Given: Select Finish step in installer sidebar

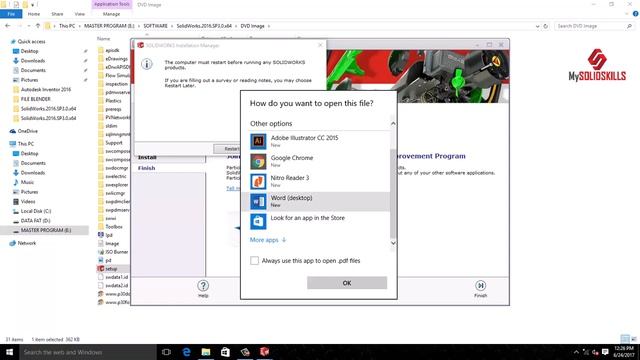Looking at the screenshot, I should pyautogui.click(x=147, y=168).
